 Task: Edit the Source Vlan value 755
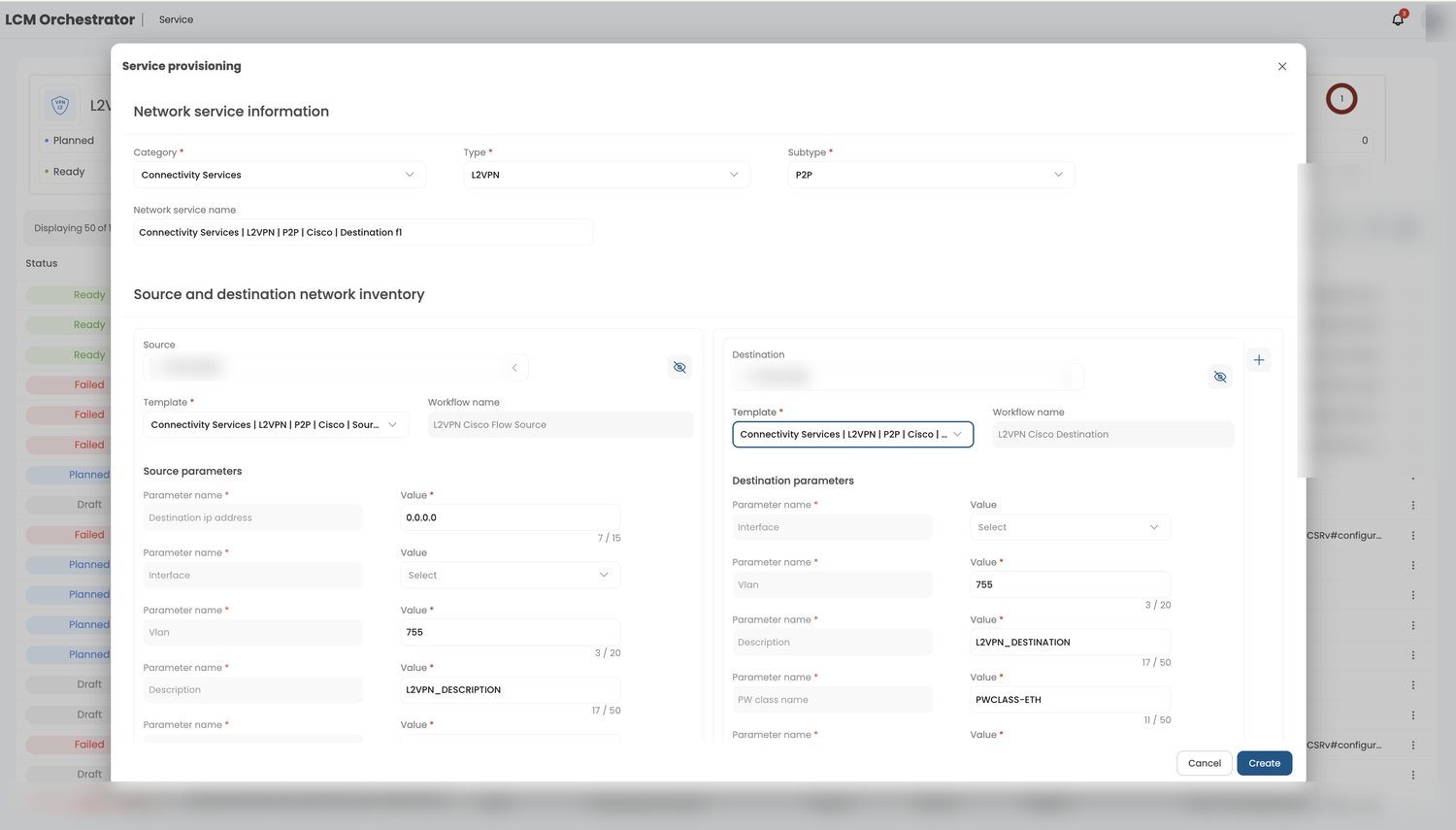(510, 632)
